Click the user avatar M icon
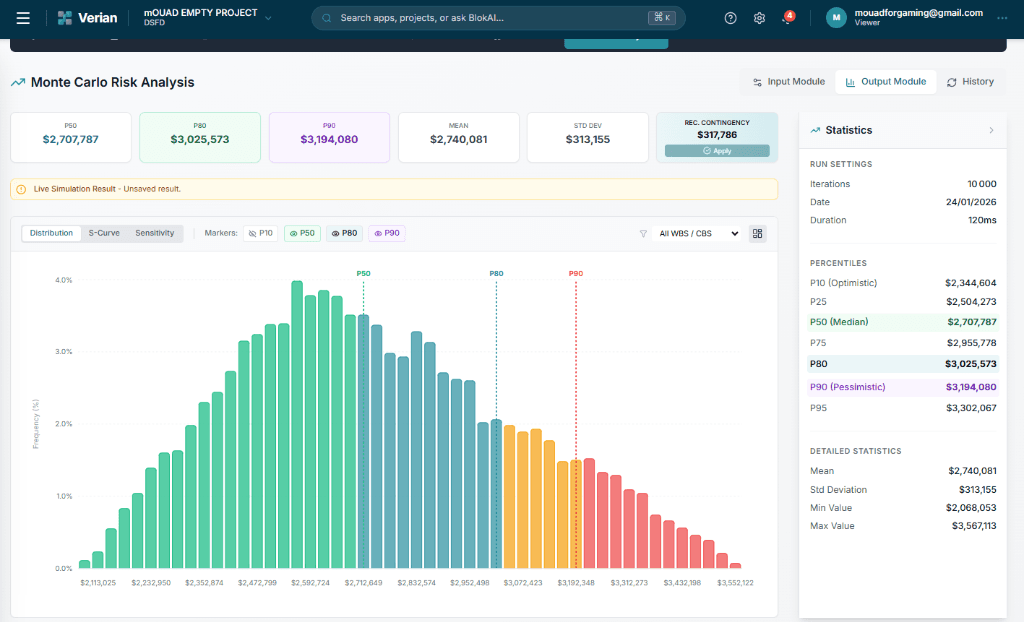 point(836,18)
